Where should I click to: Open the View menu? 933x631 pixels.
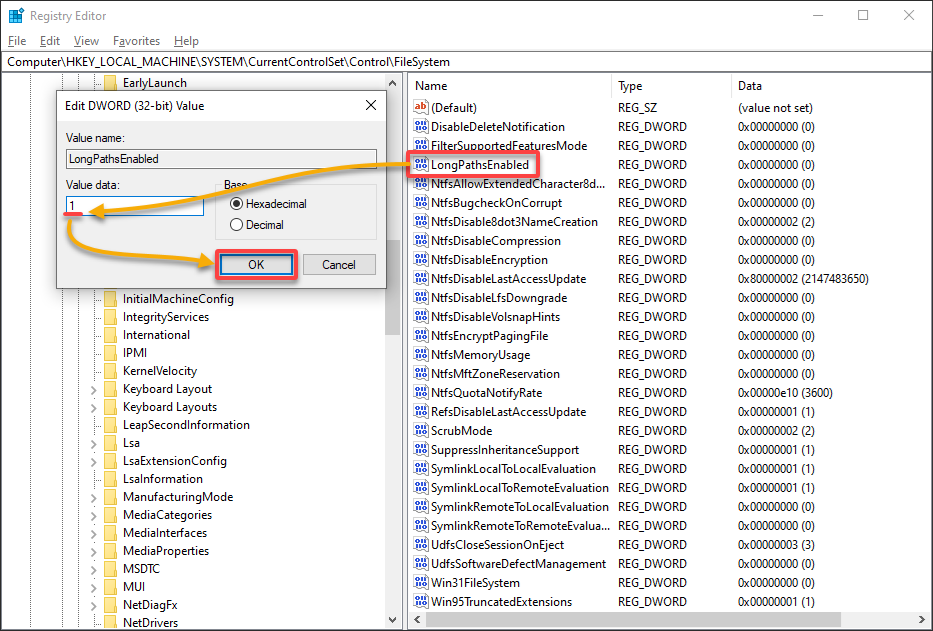coord(86,40)
